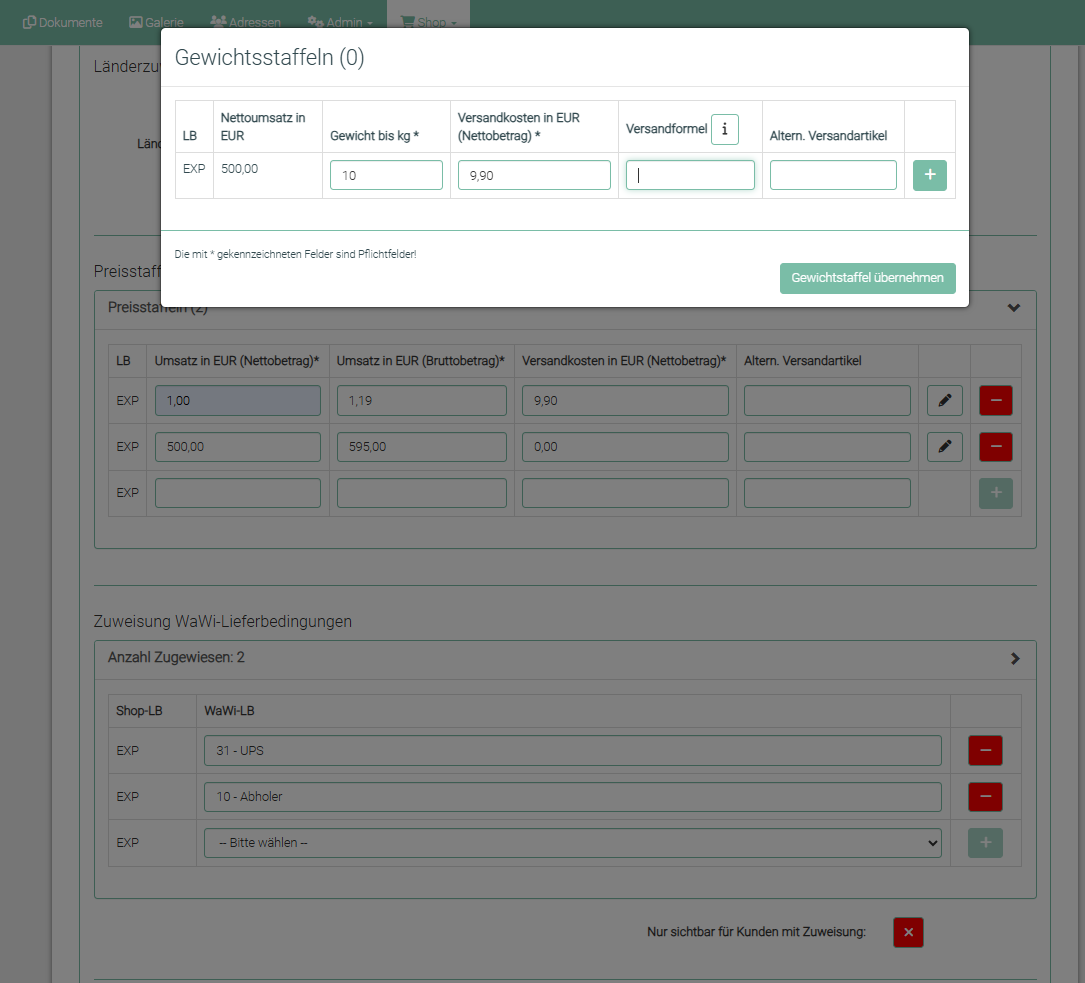The height and width of the screenshot is (983, 1085).
Task: Add weight tier with green plus button
Action: pos(929,175)
